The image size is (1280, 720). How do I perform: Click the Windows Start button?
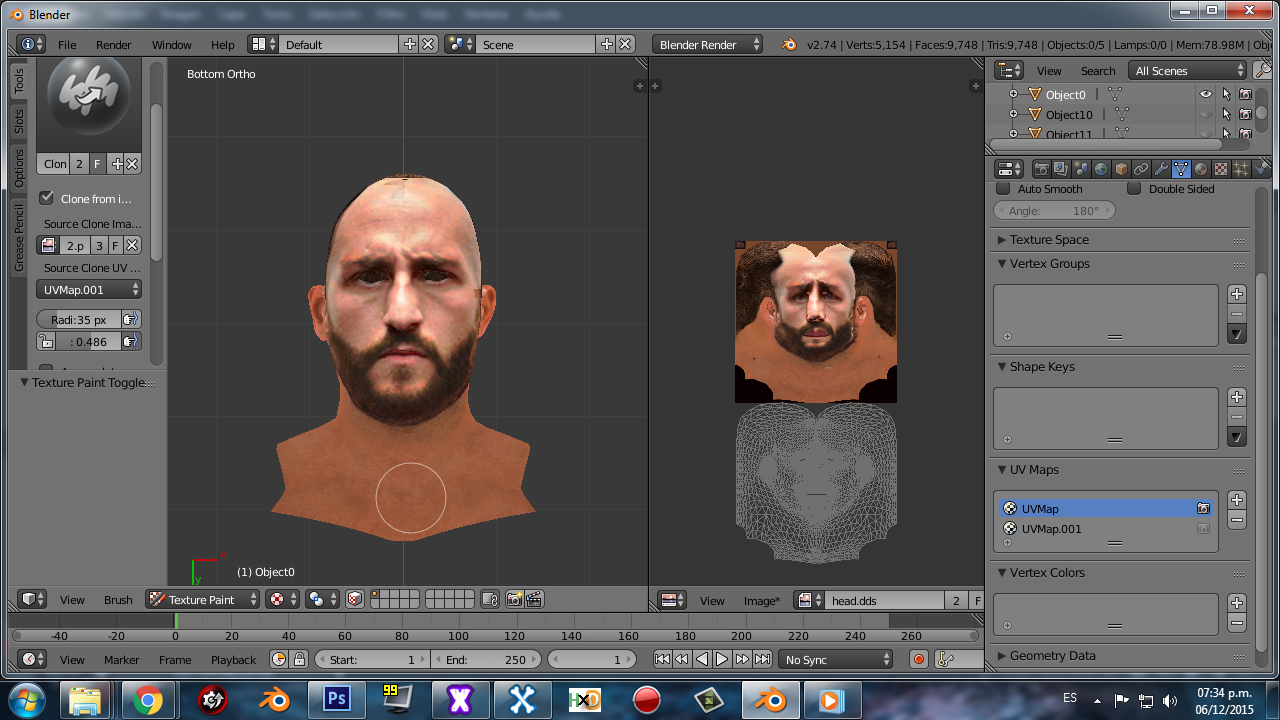click(25, 700)
